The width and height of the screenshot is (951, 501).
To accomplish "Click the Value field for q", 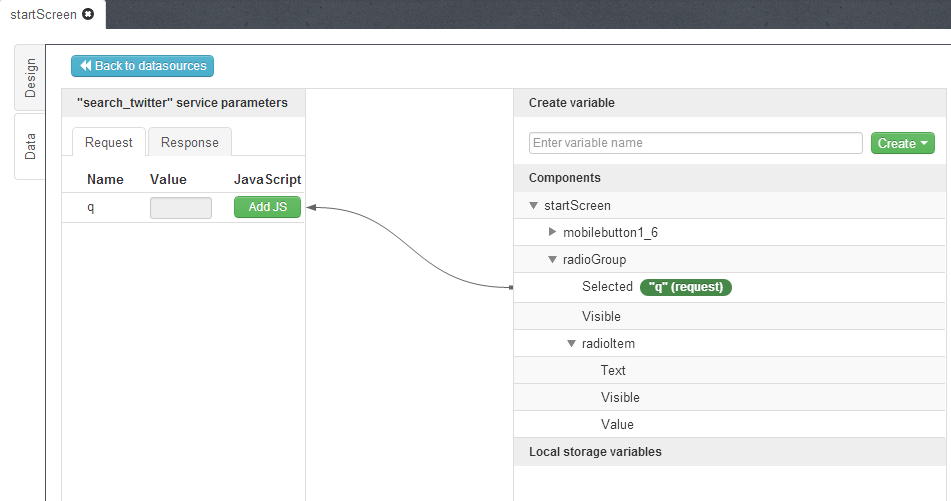I will (x=181, y=207).
